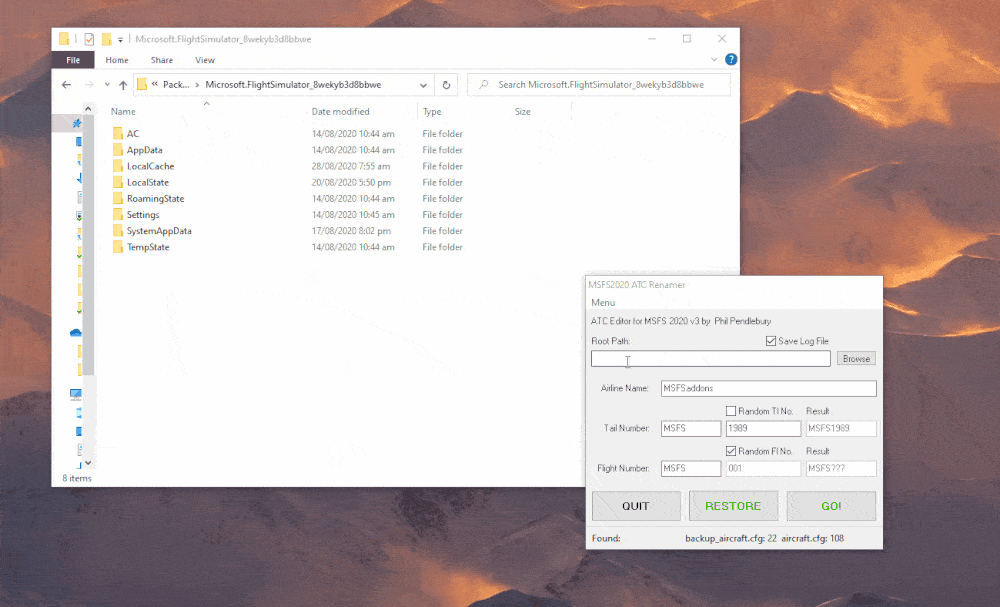Click the Quick access star in sidebar
Viewport: 1000px width, 607px height.
click(77, 123)
